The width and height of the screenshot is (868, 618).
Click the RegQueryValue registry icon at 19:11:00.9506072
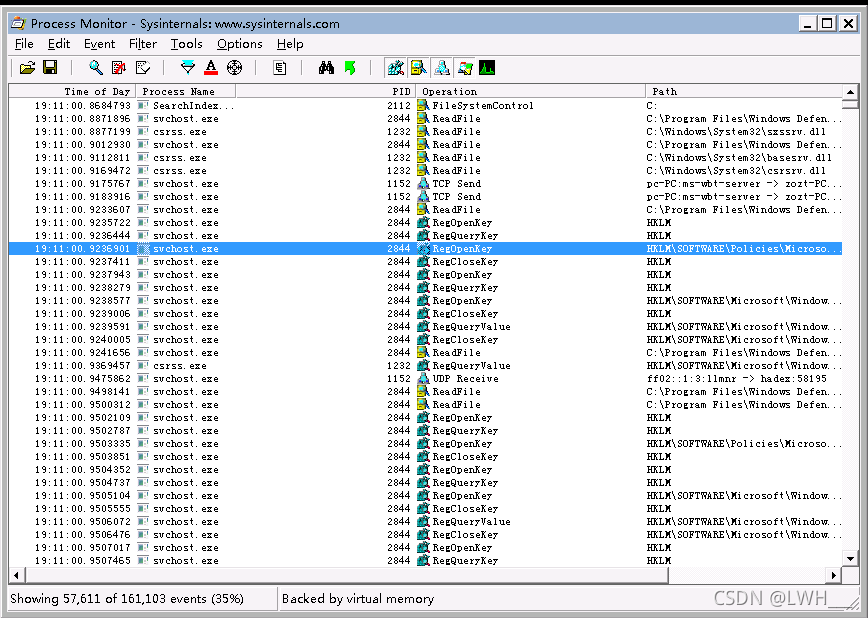pyautogui.click(x=423, y=521)
